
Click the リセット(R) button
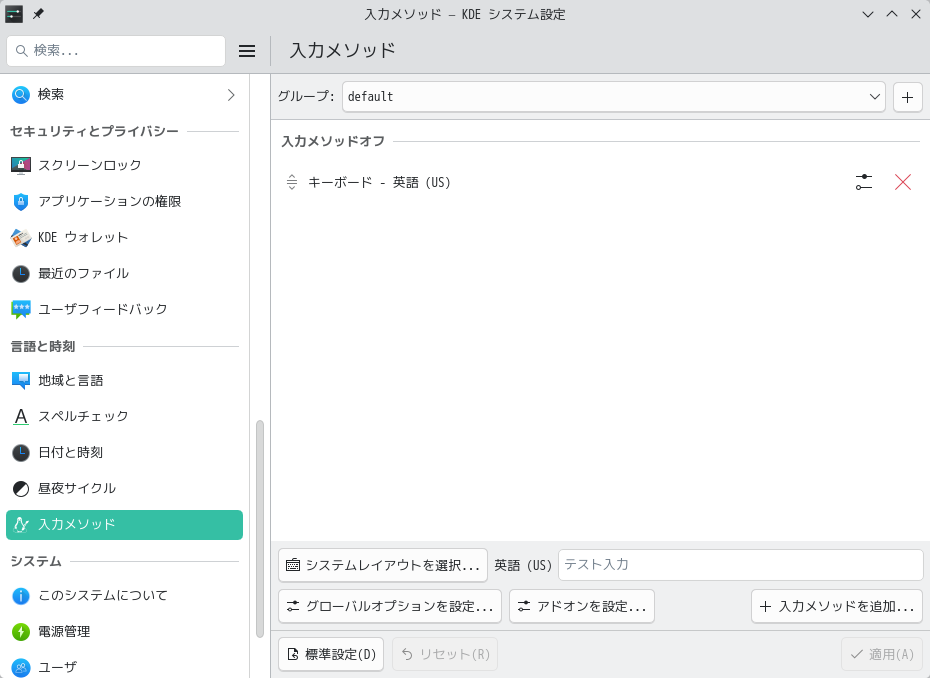click(445, 654)
